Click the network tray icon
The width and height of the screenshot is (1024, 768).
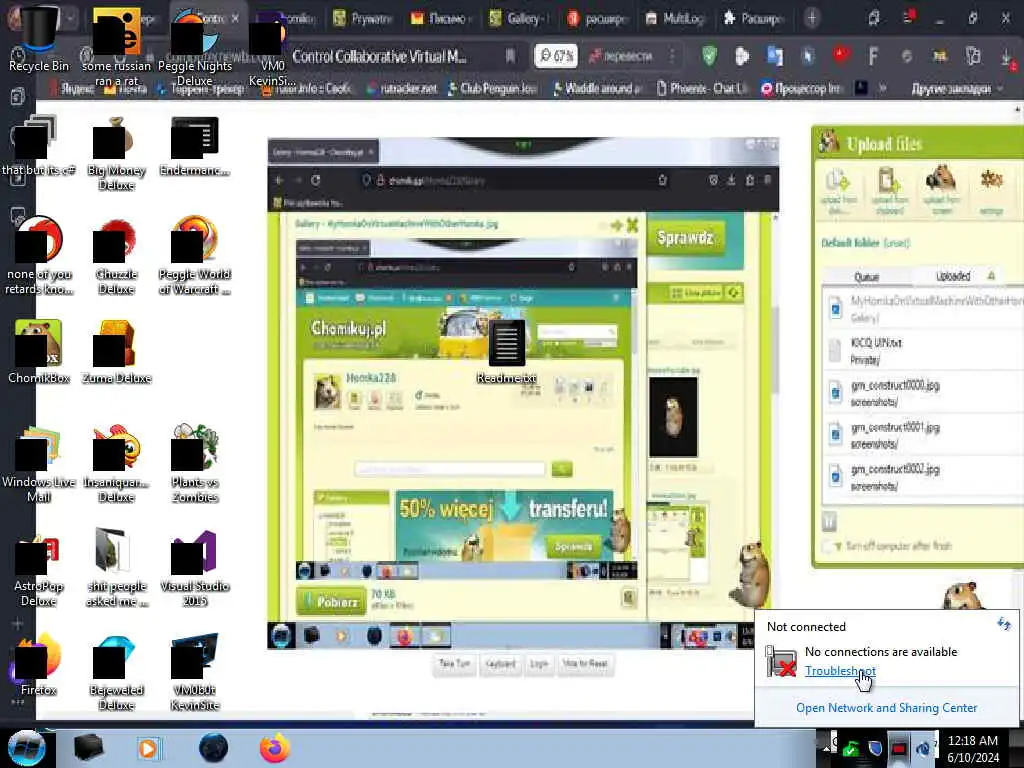pyautogui.click(x=899, y=749)
